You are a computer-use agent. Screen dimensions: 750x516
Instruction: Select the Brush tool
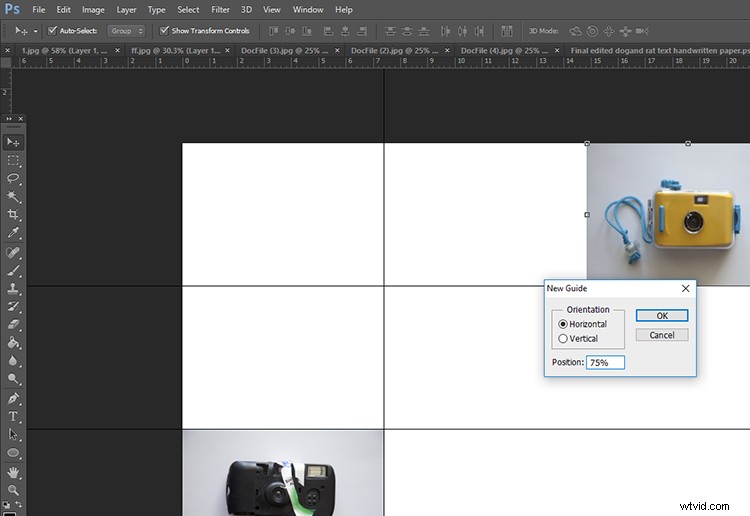tap(13, 270)
